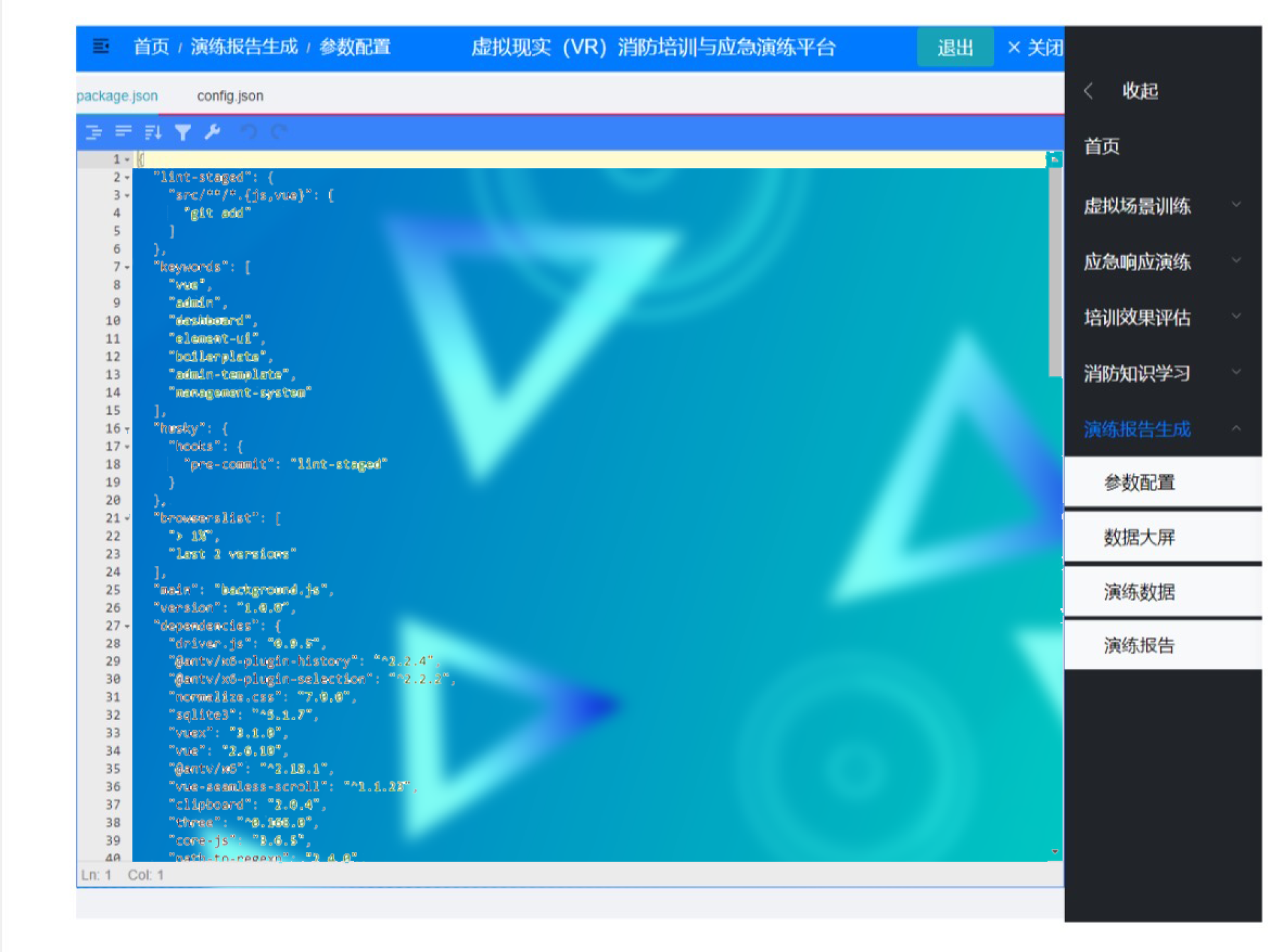The height and width of the screenshot is (952, 1270).
Task: Click the editor vertical scrollbar thumb
Action: pos(1054,271)
